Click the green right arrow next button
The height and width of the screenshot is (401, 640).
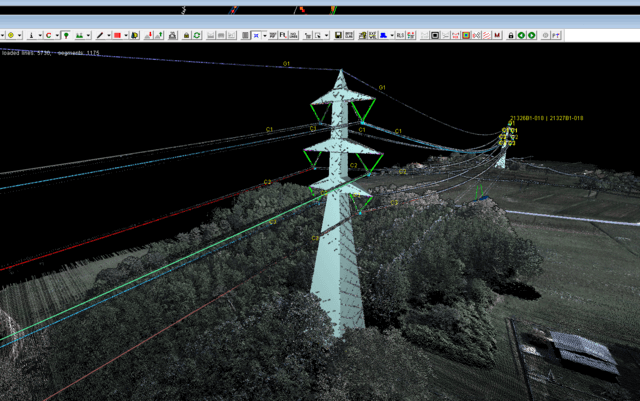click(531, 36)
